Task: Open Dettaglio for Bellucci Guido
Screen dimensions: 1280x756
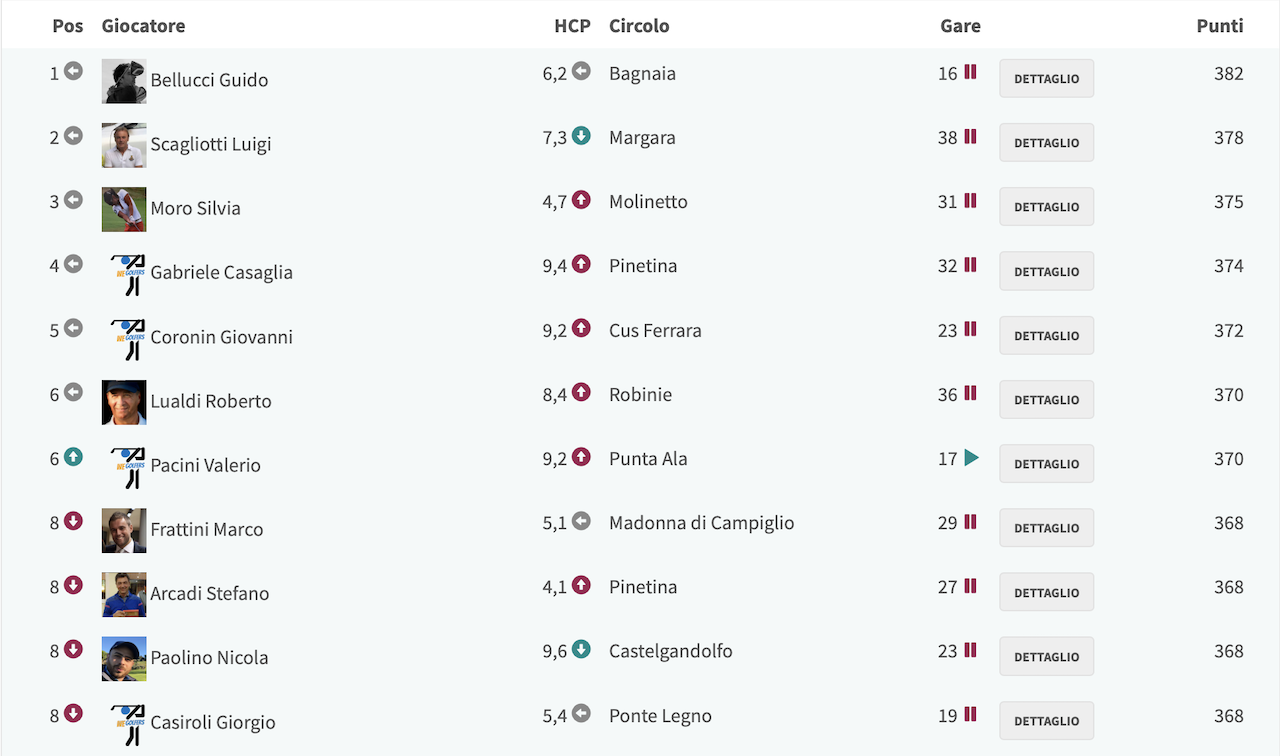Action: pos(1046,78)
